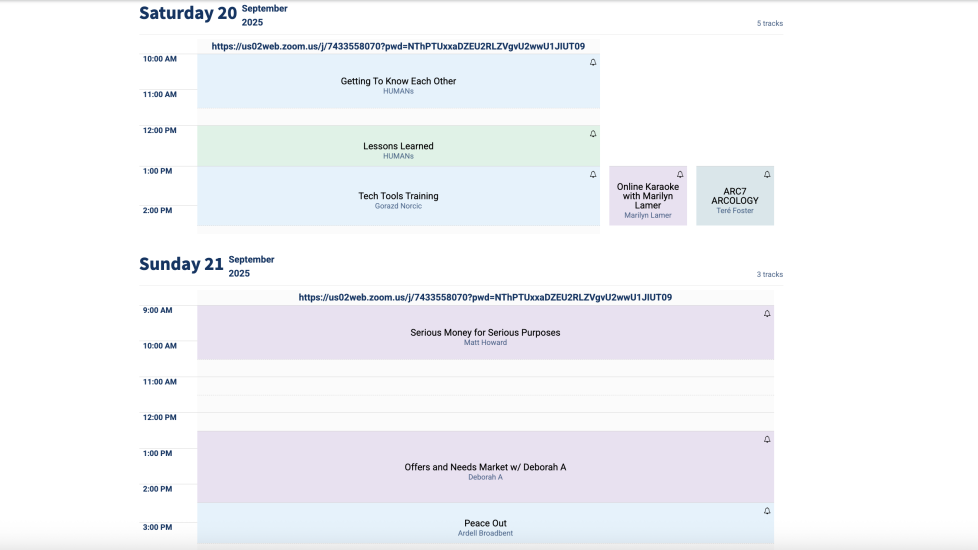
Task: Select the ARC7 ARCOLOGY session title
Action: tap(735, 196)
